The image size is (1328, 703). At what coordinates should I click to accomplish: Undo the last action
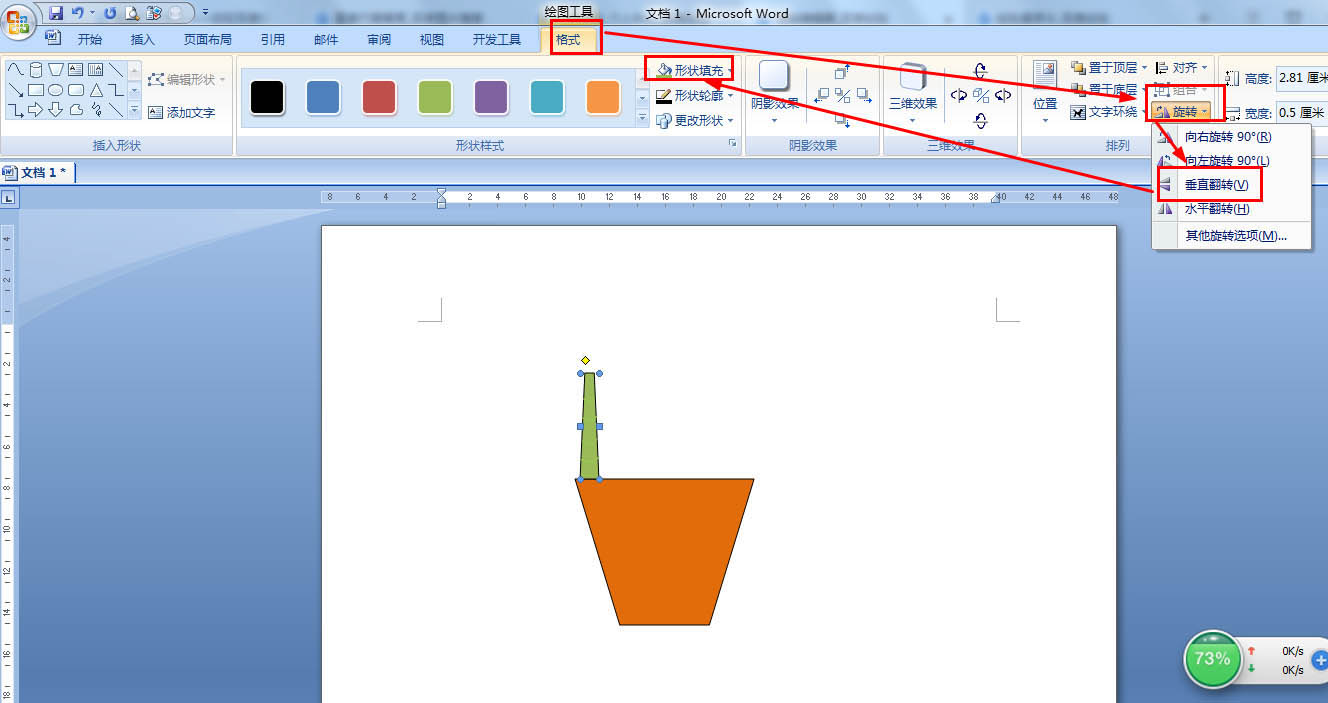pos(78,13)
